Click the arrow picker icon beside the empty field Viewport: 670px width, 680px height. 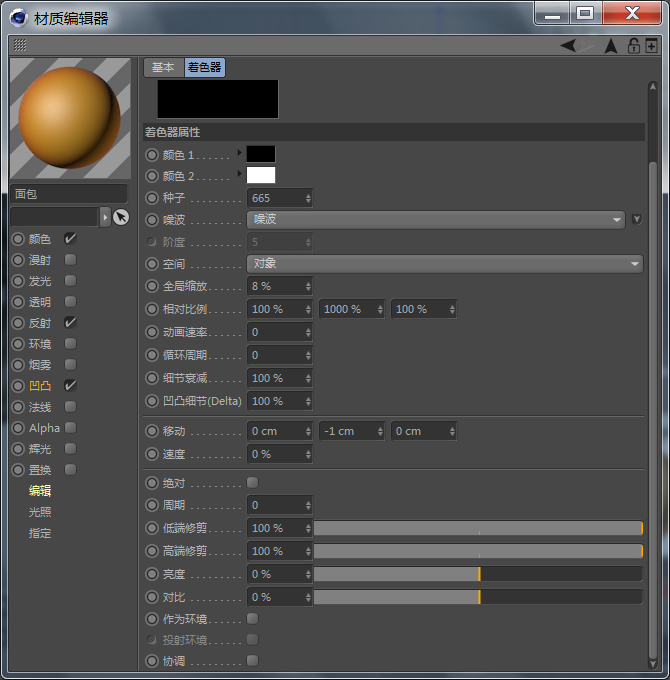pos(121,217)
